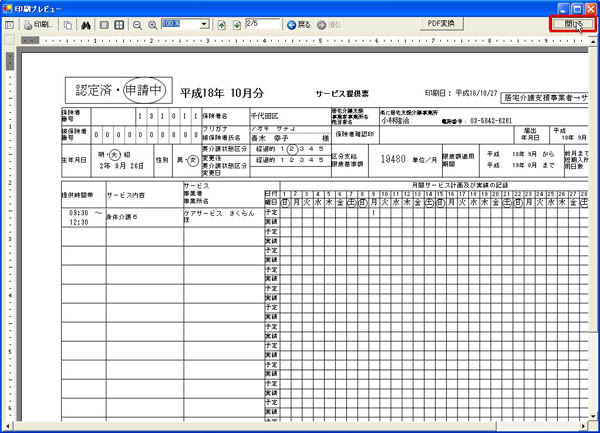This screenshot has height=433, width=600.
Task: Click the 身体介護6 service cell
Action: [x=145, y=217]
